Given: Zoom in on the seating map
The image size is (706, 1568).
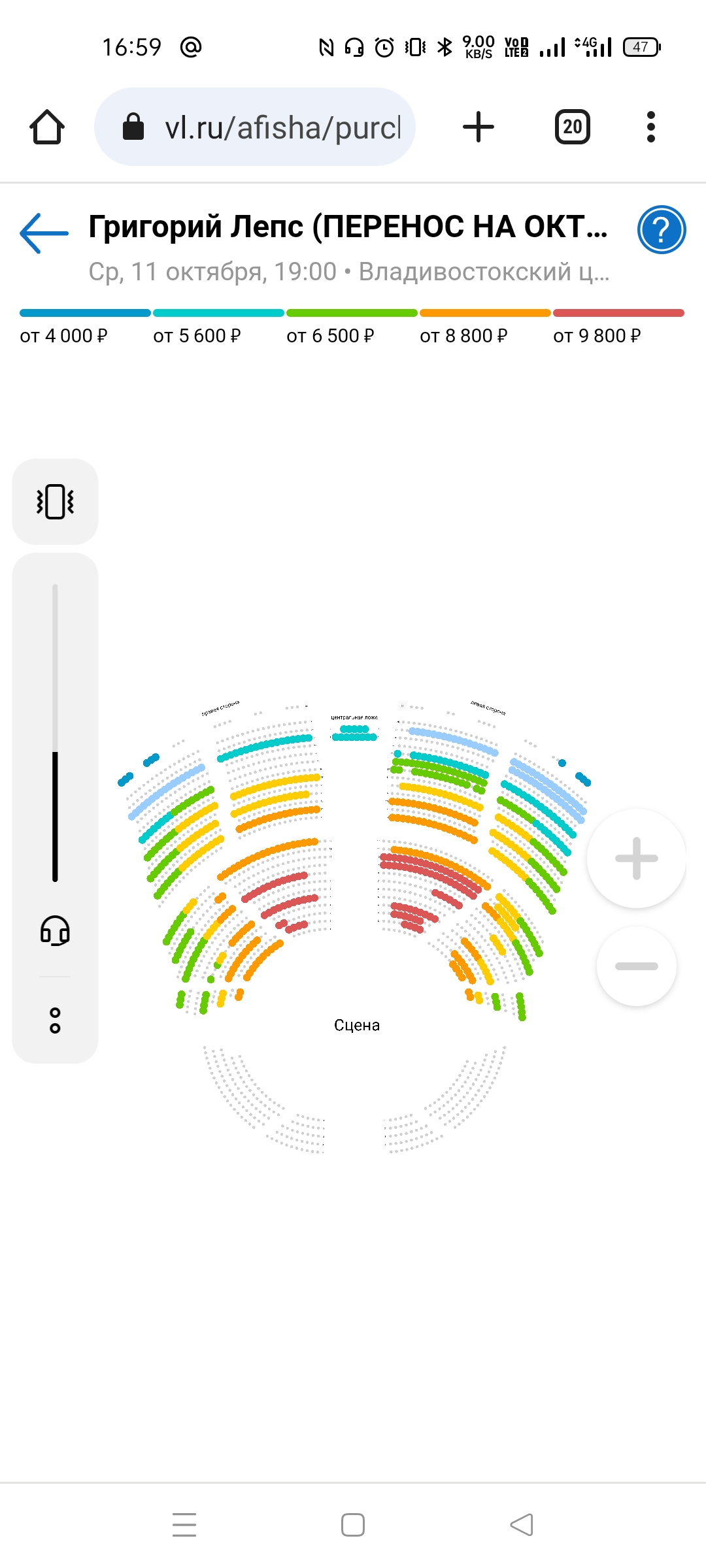Looking at the screenshot, I should [x=637, y=858].
